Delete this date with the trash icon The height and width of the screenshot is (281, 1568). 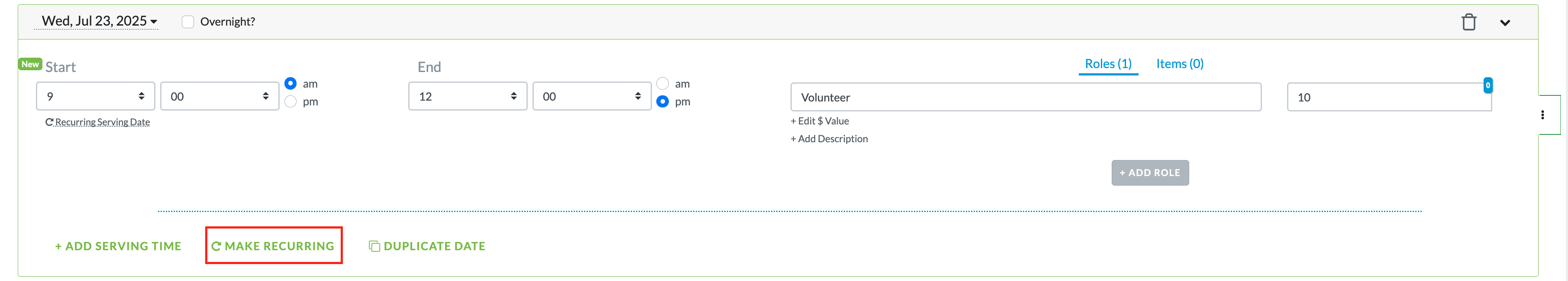1469,23
